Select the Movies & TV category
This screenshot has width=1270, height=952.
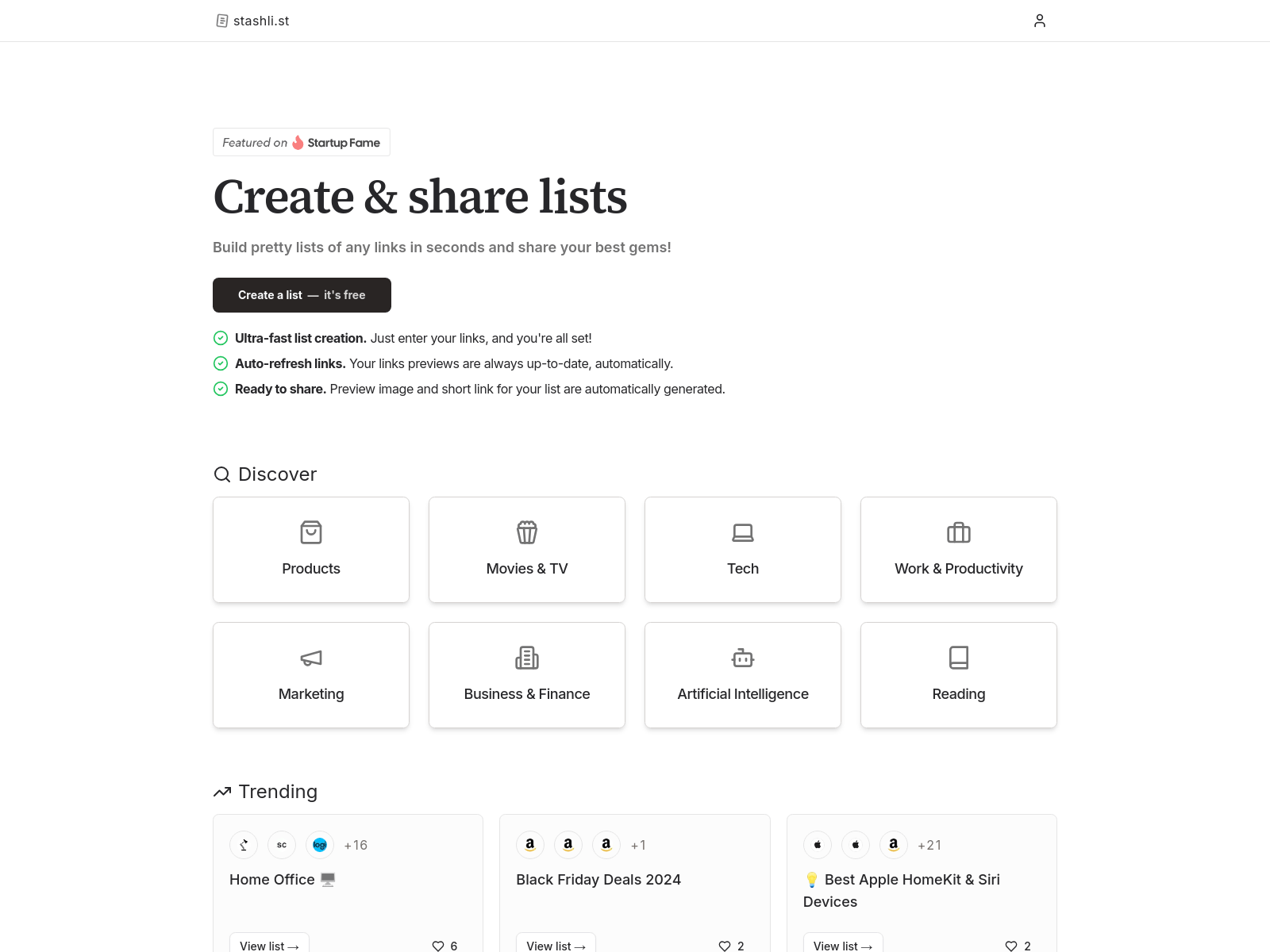click(x=526, y=549)
